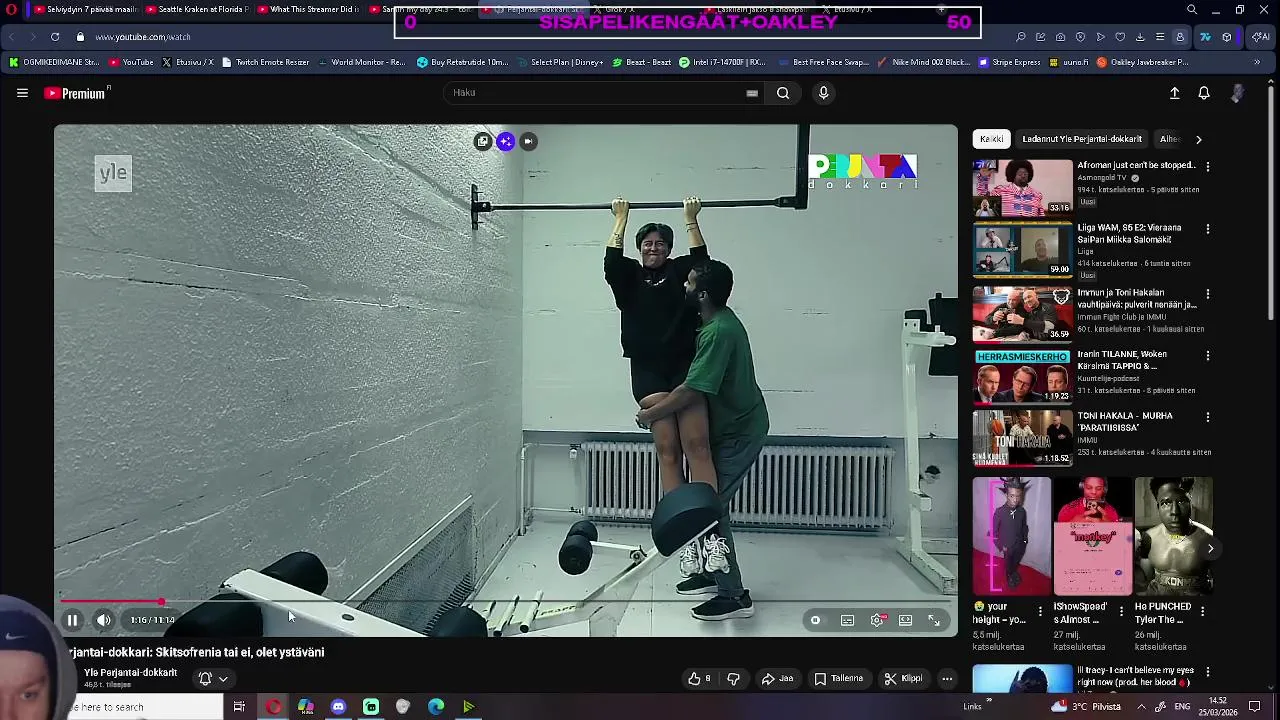Image resolution: width=1280 pixels, height=720 pixels.
Task: Open Task View on taskbar
Action: [x=239, y=707]
